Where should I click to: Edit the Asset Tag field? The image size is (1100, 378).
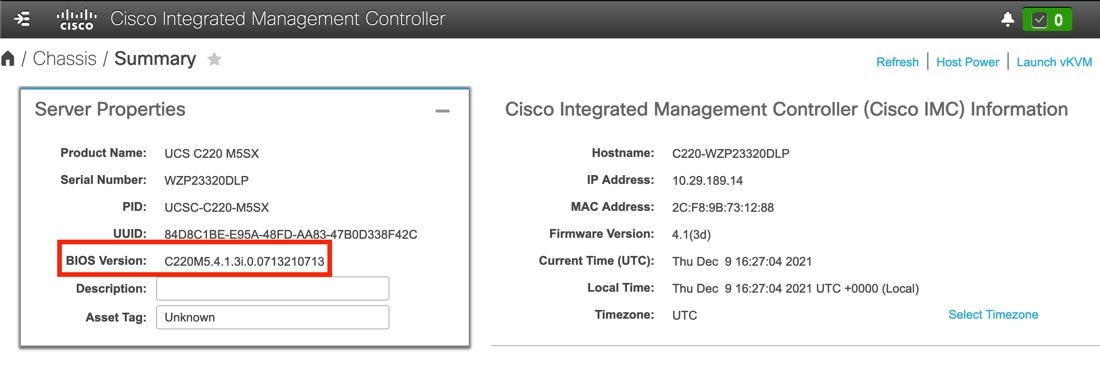pyautogui.click(x=272, y=317)
